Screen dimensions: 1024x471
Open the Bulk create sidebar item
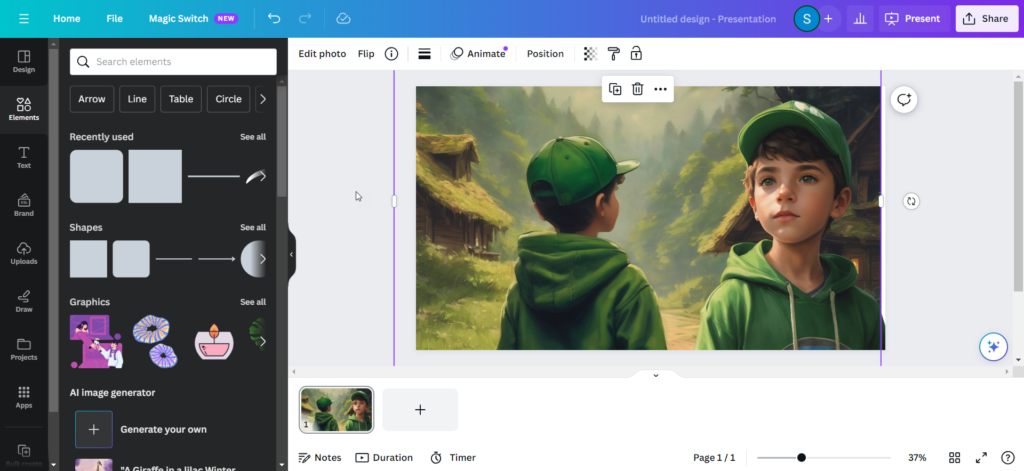click(x=24, y=455)
